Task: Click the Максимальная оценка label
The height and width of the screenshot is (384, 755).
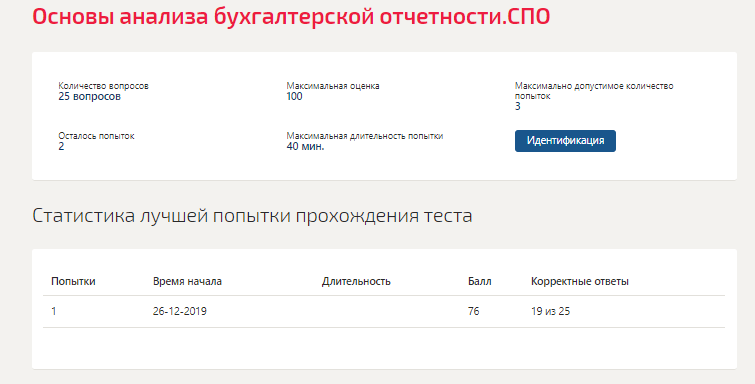Action: click(333, 86)
